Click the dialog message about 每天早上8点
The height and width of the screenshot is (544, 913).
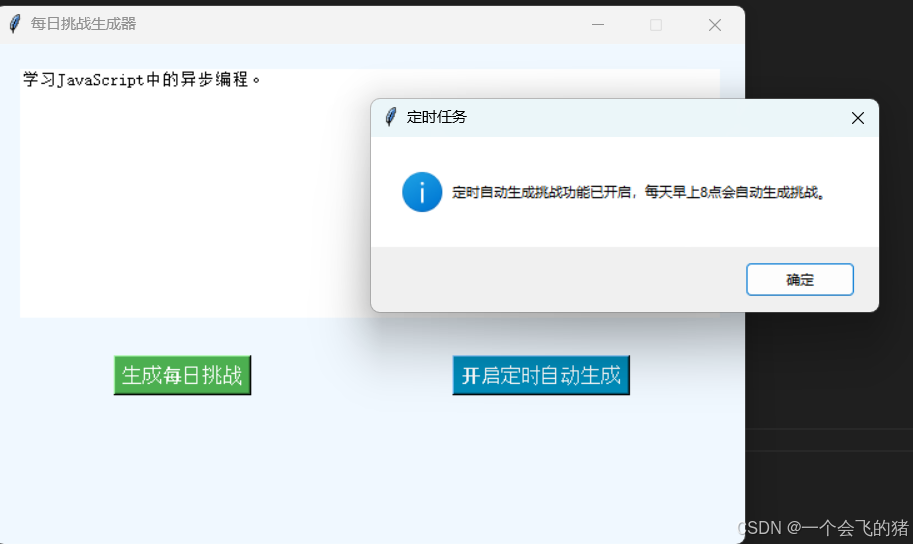(639, 192)
